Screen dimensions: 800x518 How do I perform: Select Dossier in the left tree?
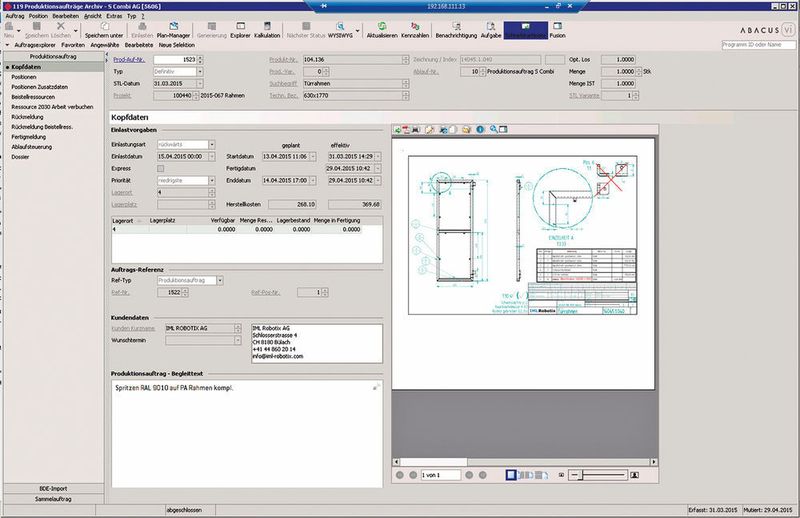click(20, 157)
